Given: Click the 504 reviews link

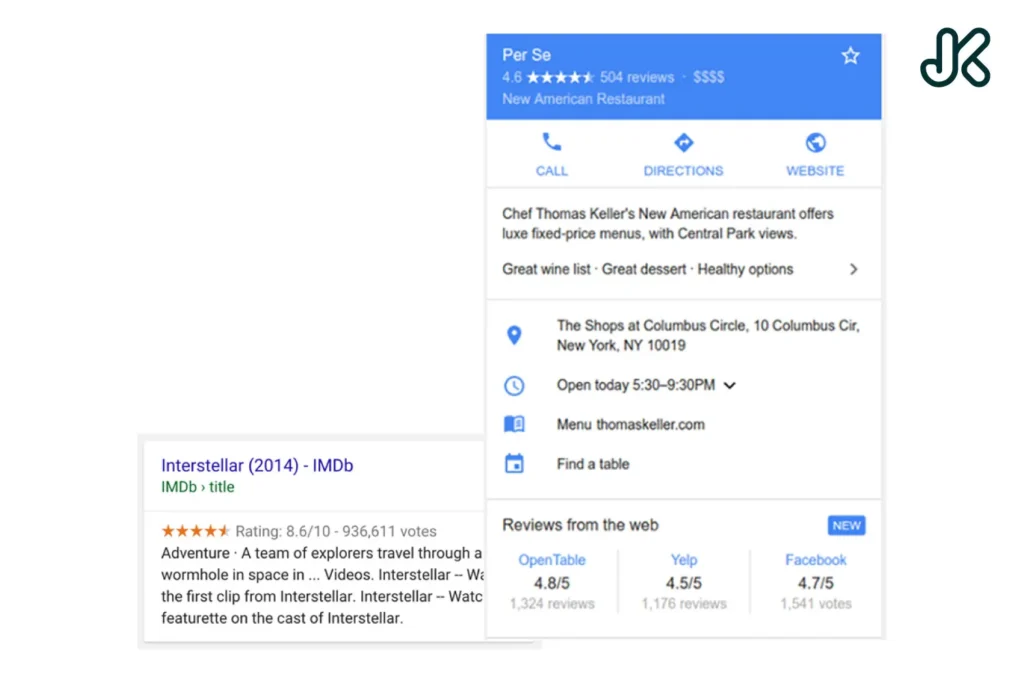Looking at the screenshot, I should coord(637,77).
